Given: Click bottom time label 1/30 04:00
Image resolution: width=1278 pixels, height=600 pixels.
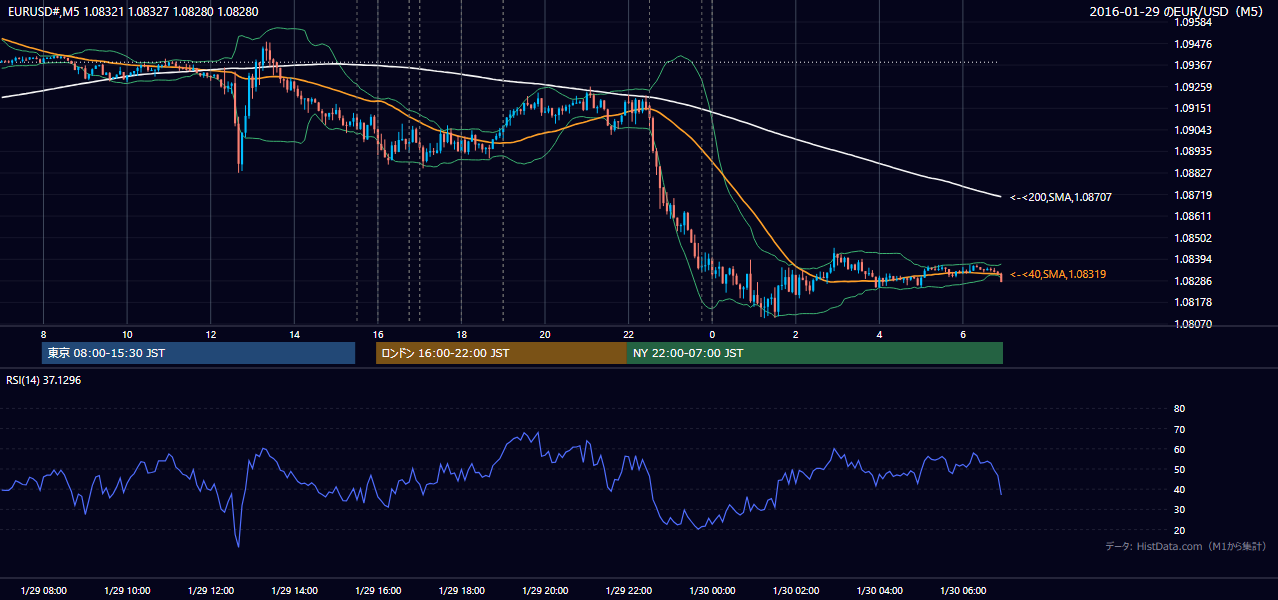Looking at the screenshot, I should (879, 591).
